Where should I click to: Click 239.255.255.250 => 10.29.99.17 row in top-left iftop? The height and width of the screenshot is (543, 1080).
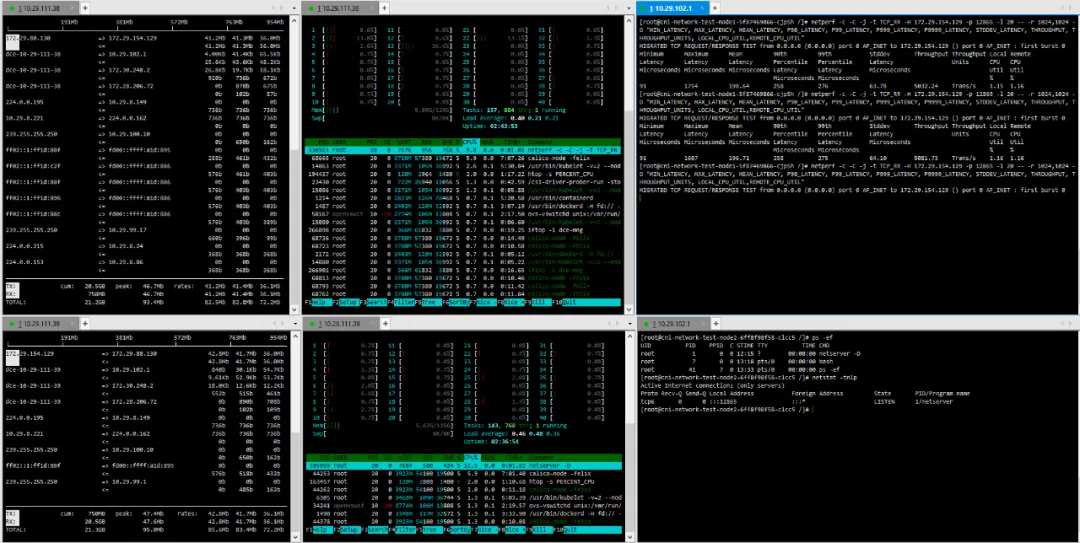click(x=143, y=230)
